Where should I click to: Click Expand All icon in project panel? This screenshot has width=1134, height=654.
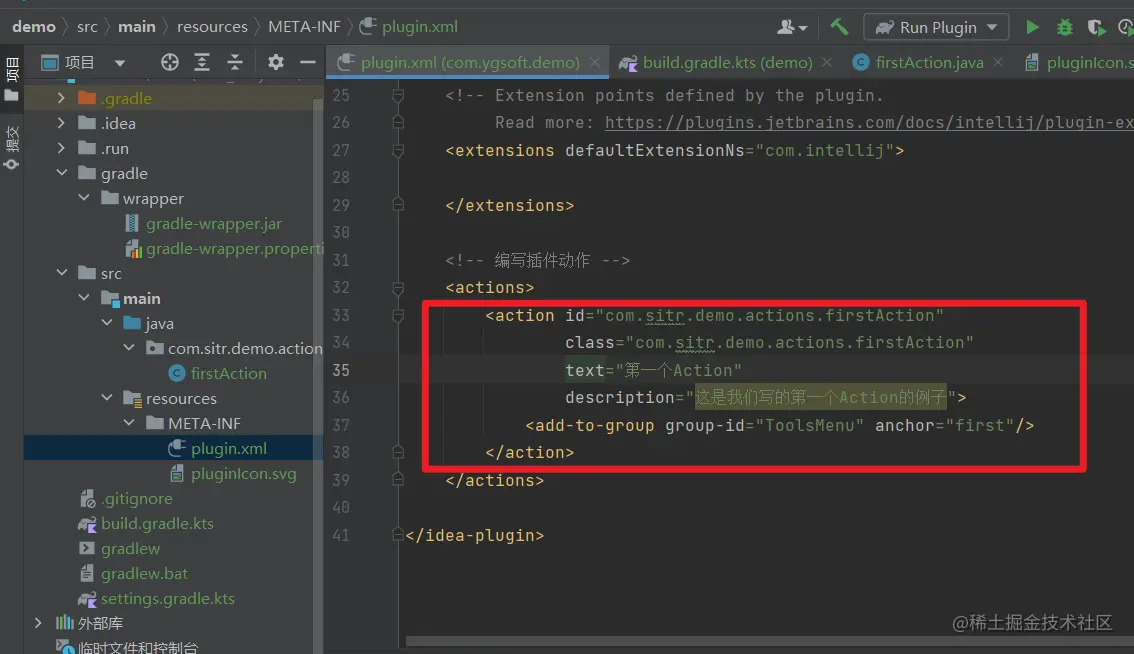coord(202,62)
